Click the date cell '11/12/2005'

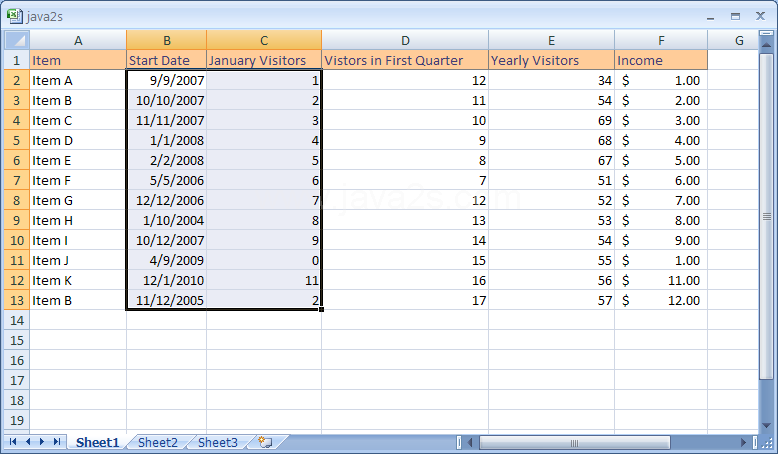pyautogui.click(x=167, y=300)
